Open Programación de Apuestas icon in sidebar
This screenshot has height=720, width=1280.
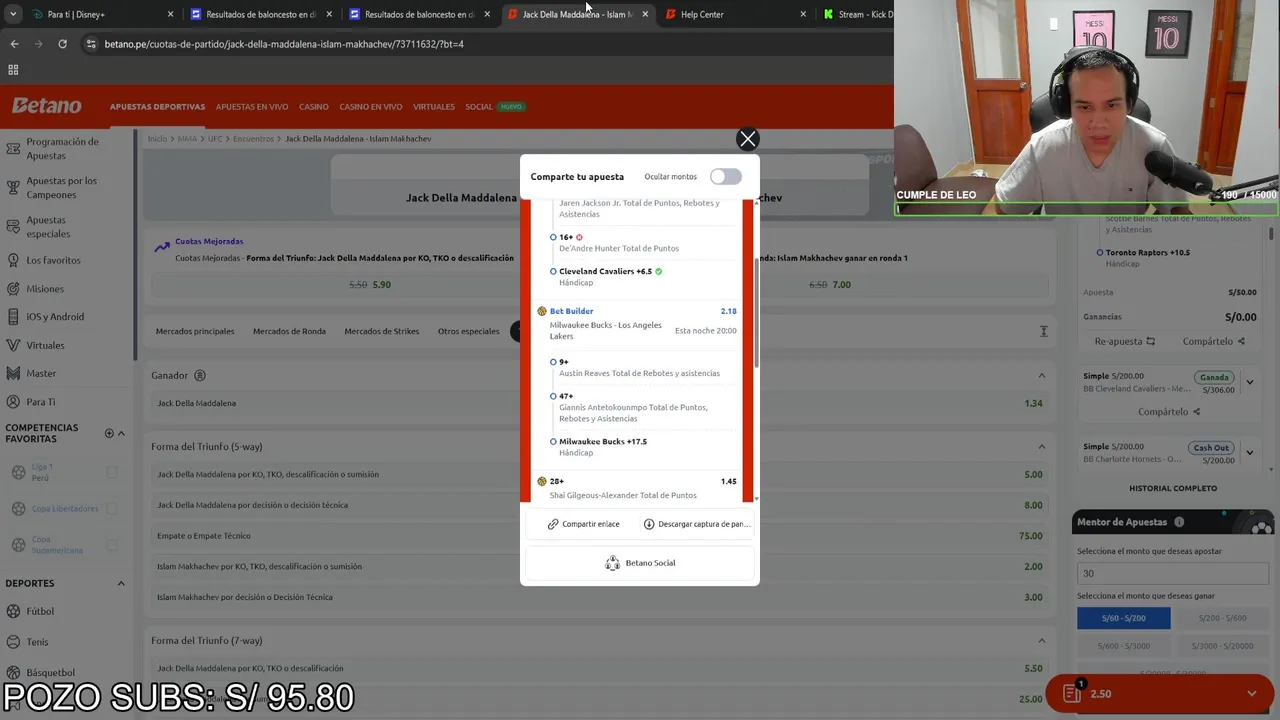point(13,149)
